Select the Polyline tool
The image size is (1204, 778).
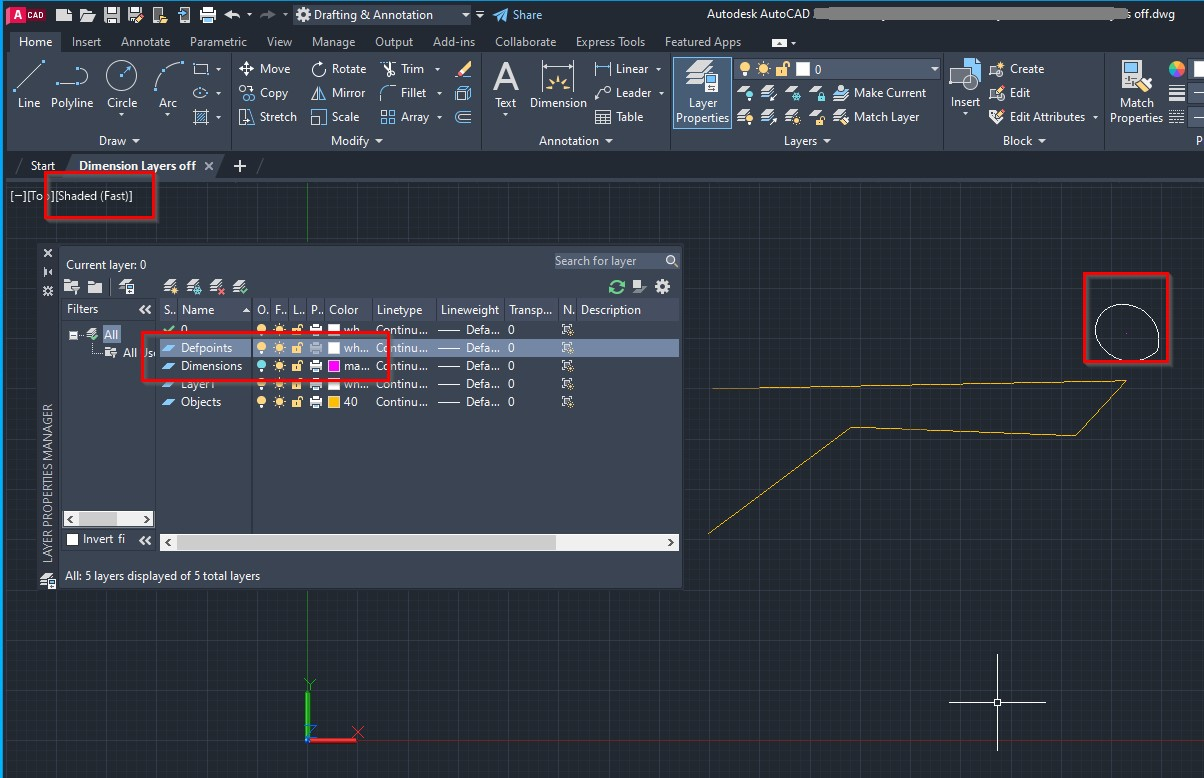[72, 85]
